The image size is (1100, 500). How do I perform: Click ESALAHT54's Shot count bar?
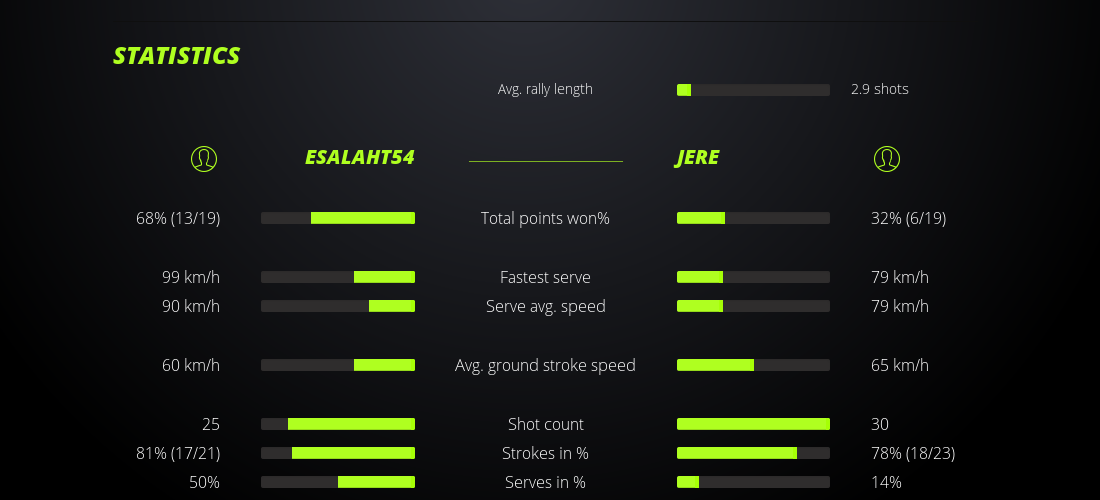(x=338, y=424)
